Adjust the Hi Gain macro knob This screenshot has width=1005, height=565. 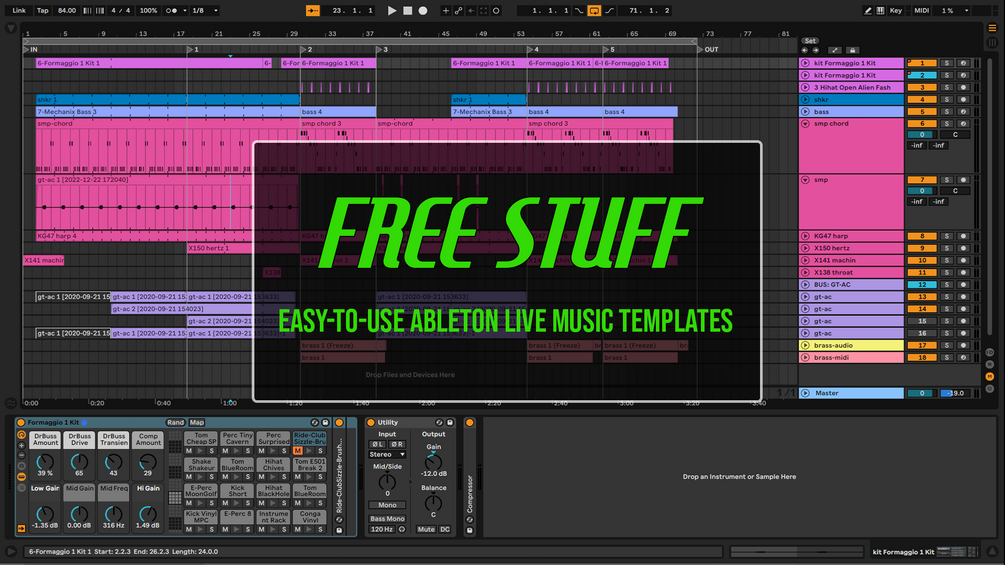point(147,513)
